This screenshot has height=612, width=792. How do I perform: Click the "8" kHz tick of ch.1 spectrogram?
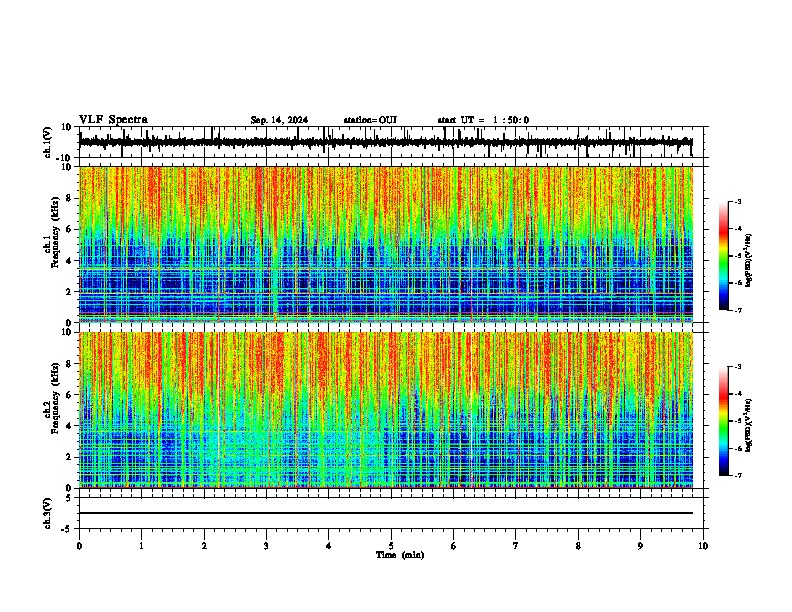69,198
